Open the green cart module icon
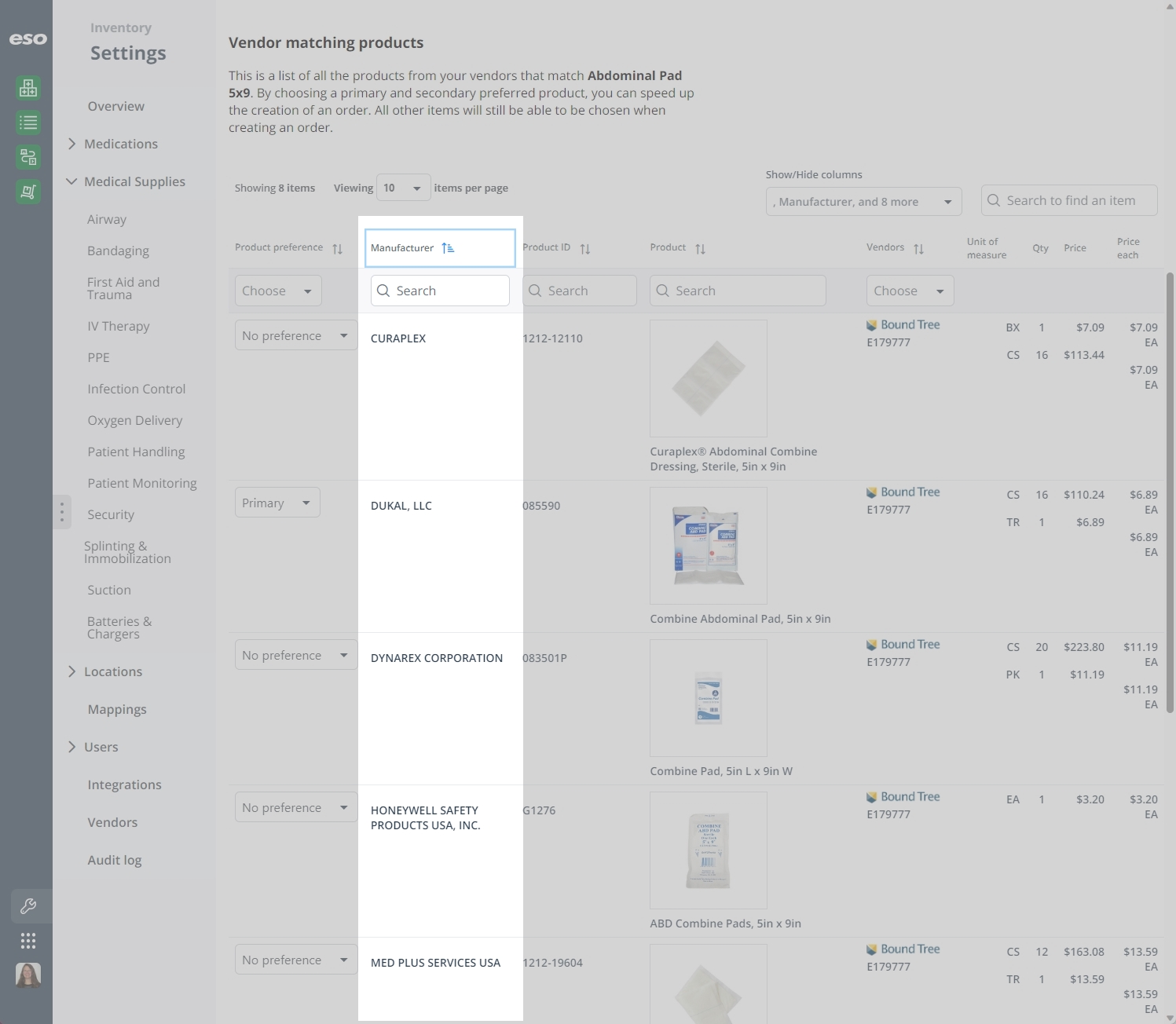Image resolution: width=1176 pixels, height=1024 pixels. 28,192
